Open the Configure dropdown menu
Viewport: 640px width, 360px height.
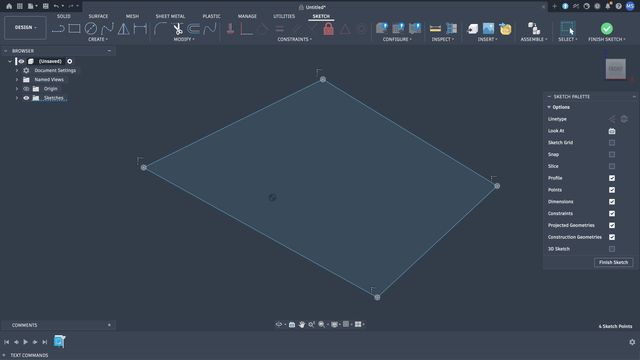(x=397, y=39)
